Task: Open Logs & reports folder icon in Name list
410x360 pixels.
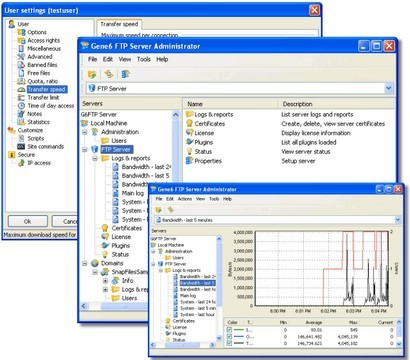Action: (190, 114)
